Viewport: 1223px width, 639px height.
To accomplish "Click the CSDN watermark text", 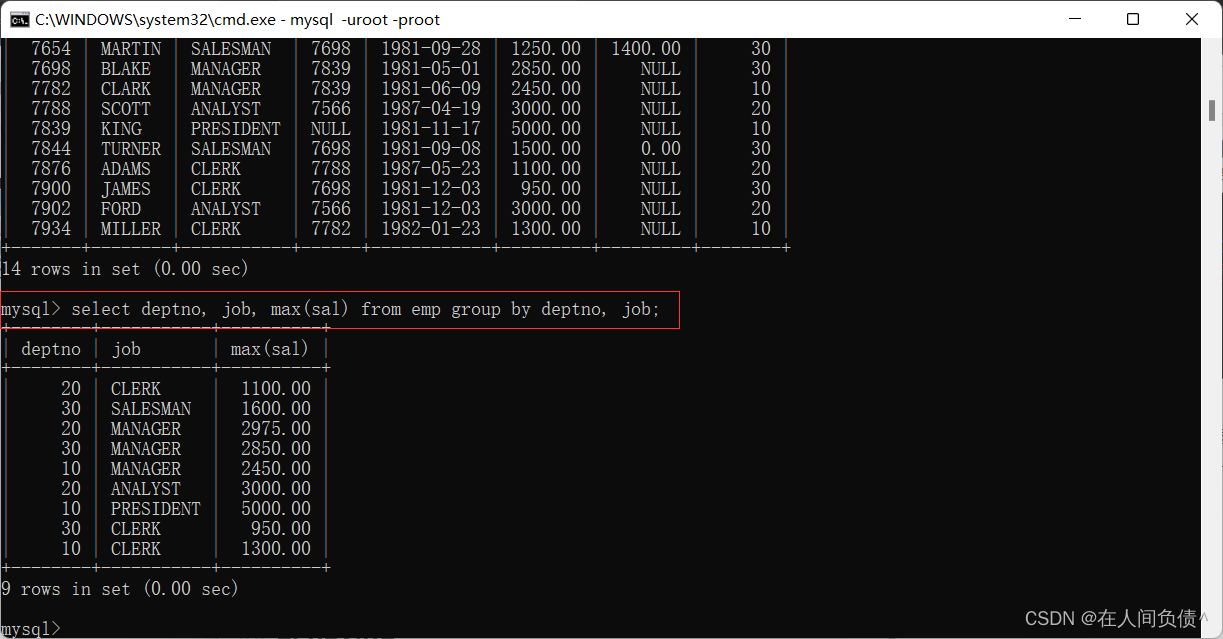I will click(x=1115, y=618).
